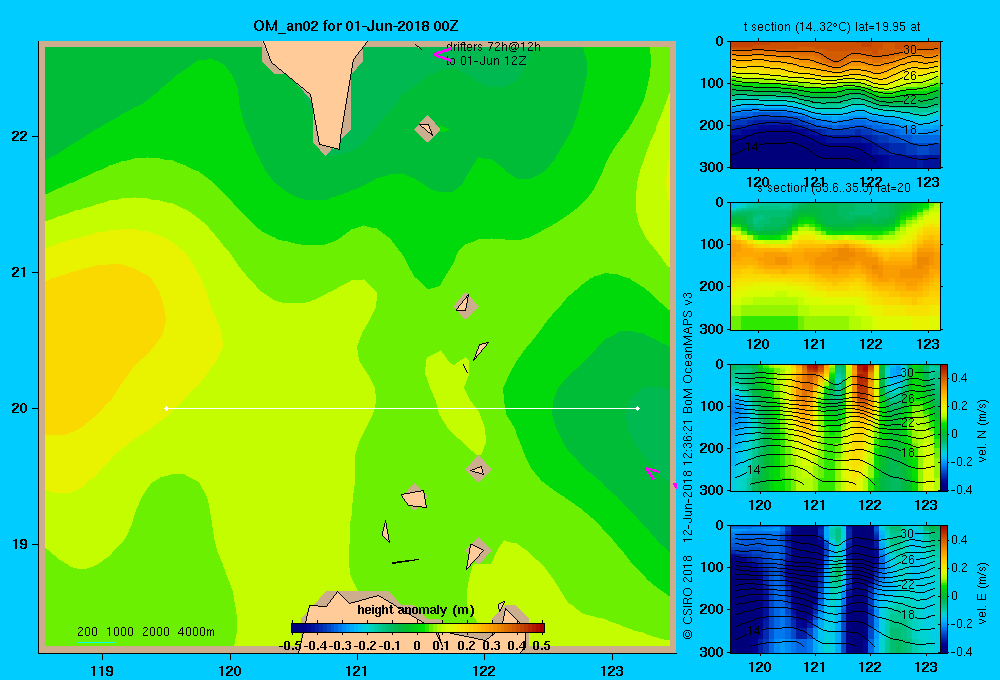Click the vel. N color scale bar
The height and width of the screenshot is (680, 1000).
[x=945, y=427]
